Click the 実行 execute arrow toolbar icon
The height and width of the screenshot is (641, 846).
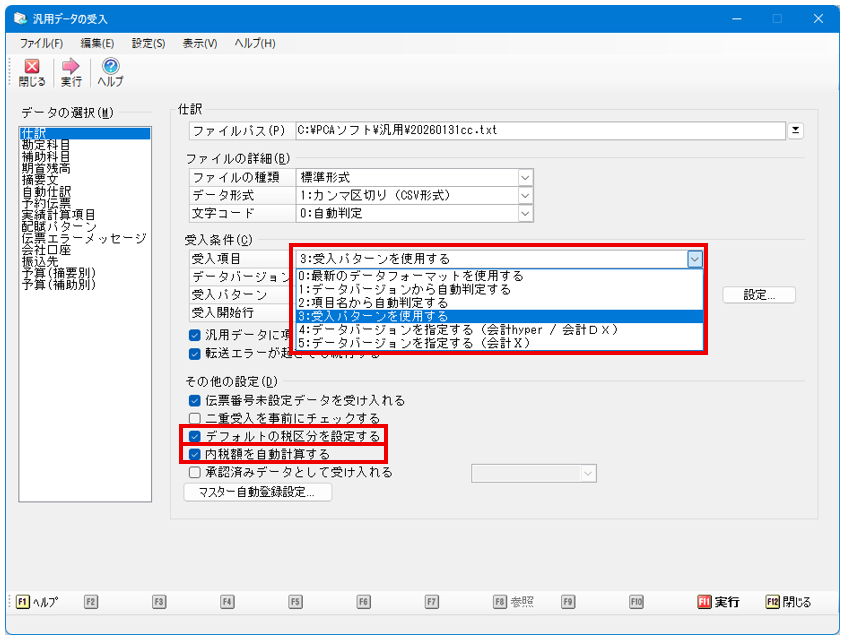point(71,67)
